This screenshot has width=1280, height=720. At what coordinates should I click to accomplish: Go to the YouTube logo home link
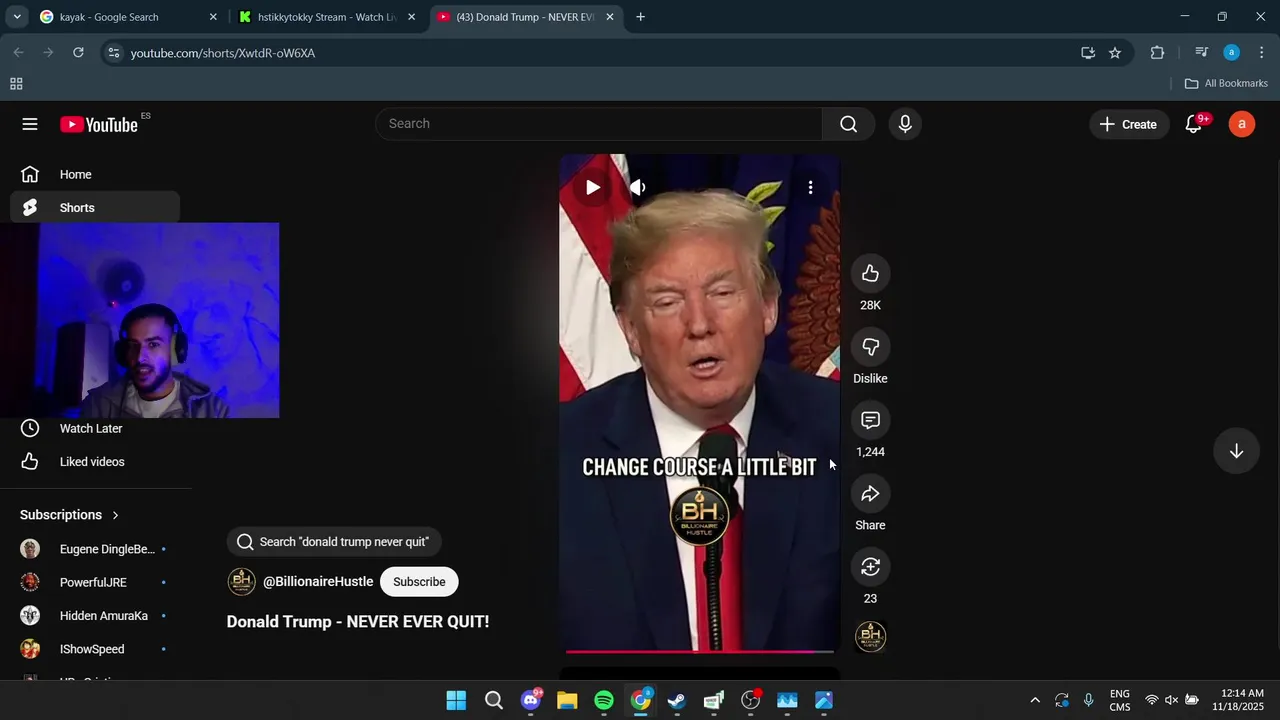(99, 124)
